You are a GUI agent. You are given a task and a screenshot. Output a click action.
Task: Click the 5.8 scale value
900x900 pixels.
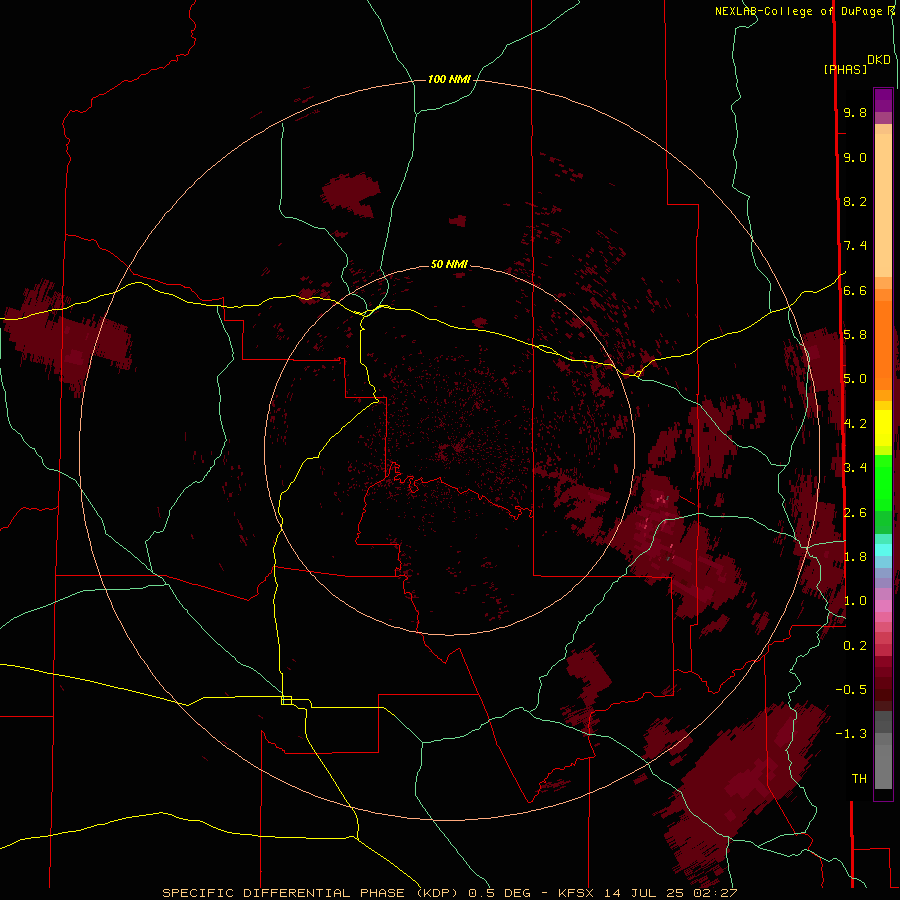coord(855,335)
